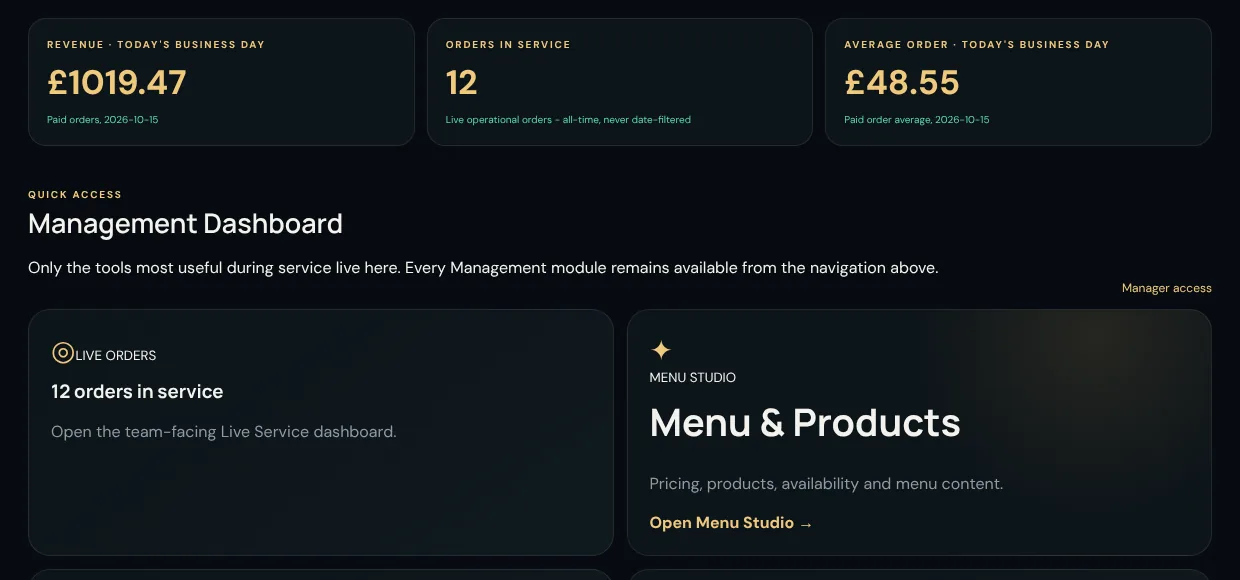The width and height of the screenshot is (1240, 580).
Task: Select the Orders in Service stat card
Action: (x=619, y=82)
